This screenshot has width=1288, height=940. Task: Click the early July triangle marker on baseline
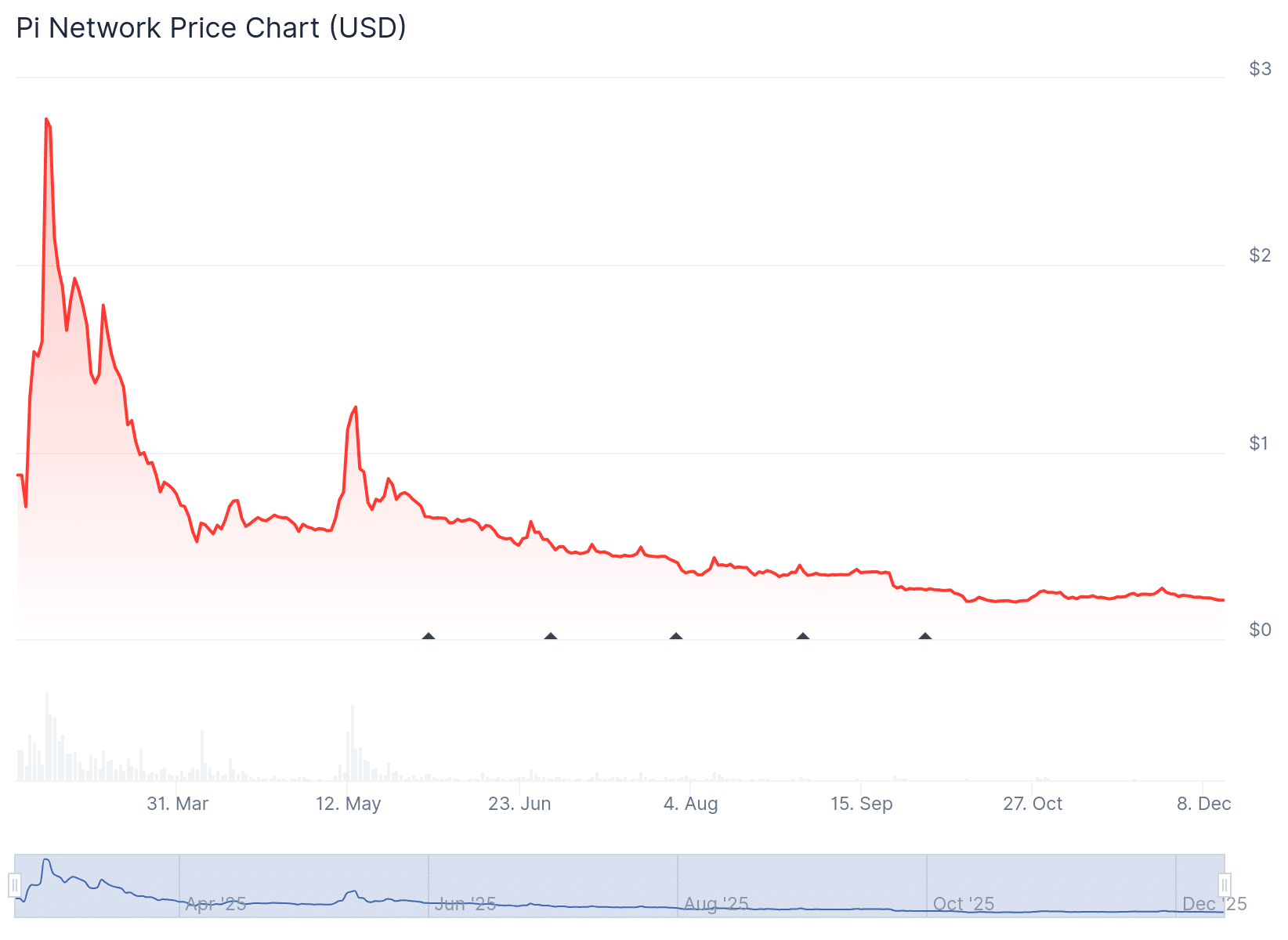(x=551, y=636)
